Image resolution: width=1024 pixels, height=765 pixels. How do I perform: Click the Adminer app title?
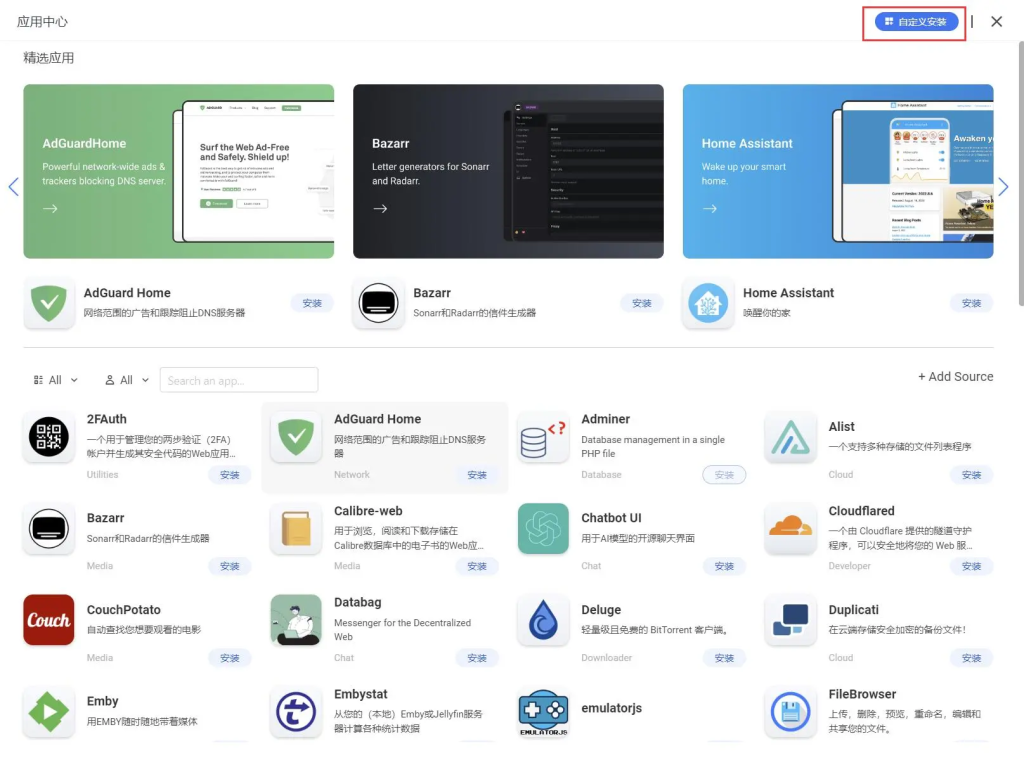pyautogui.click(x=605, y=419)
